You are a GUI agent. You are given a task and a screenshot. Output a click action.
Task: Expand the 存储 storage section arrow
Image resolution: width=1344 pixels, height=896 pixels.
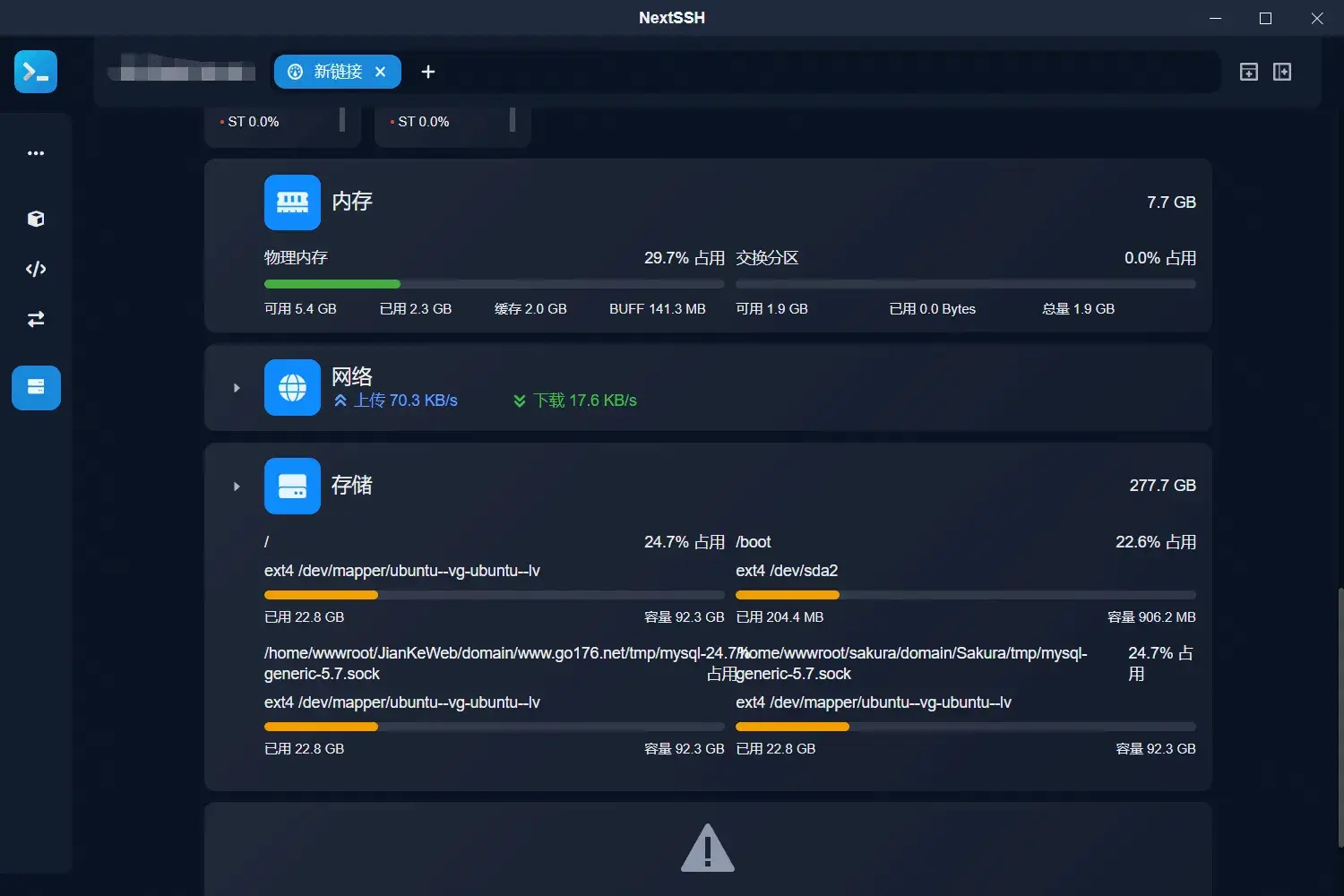[x=237, y=487]
